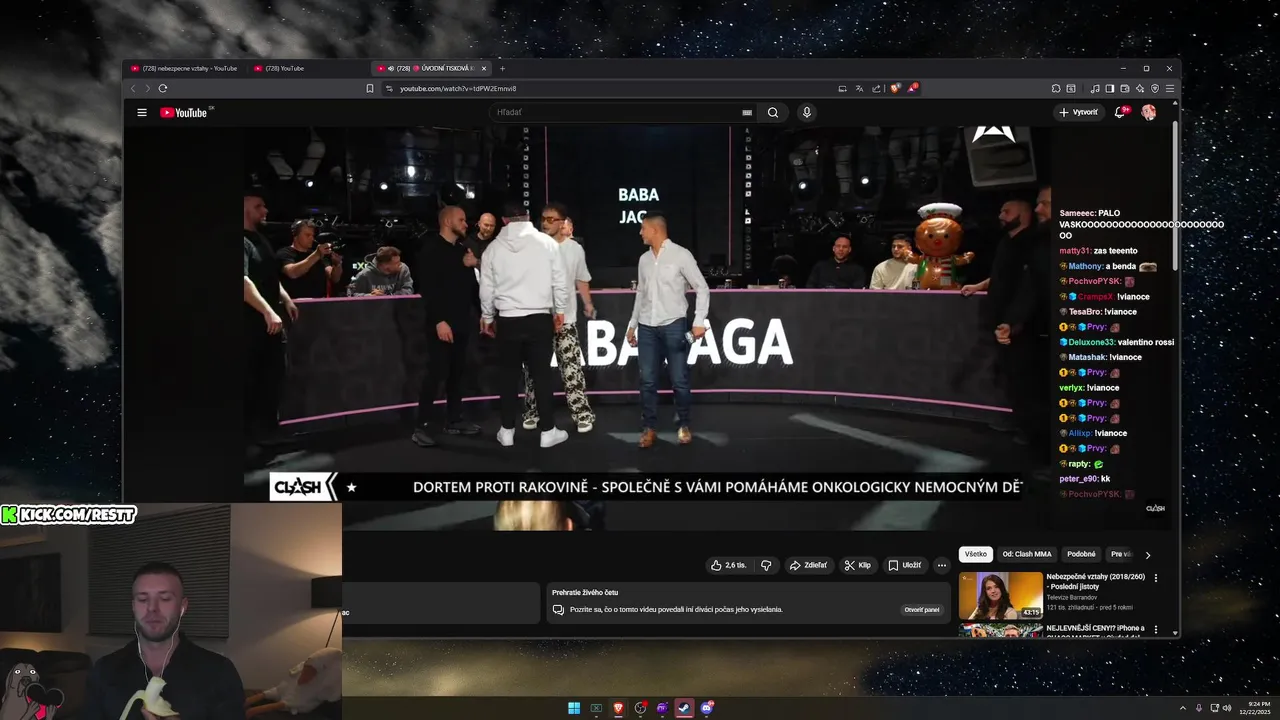The width and height of the screenshot is (1280, 720).
Task: Open Brave Rewards triangle icon
Action: (x=913, y=88)
